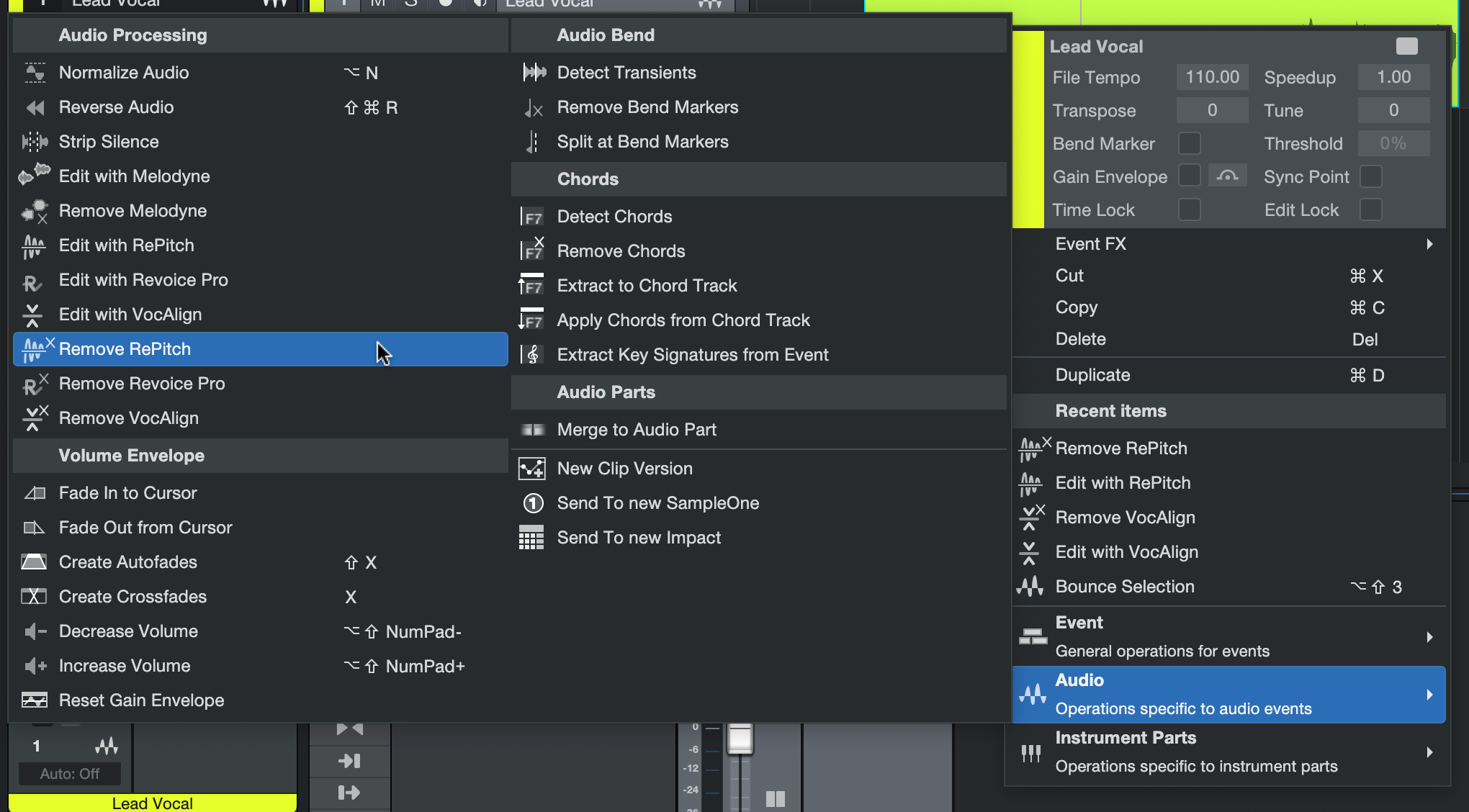Enable the Bend Marker checkbox
Image resolution: width=1469 pixels, height=812 pixels.
[1189, 143]
